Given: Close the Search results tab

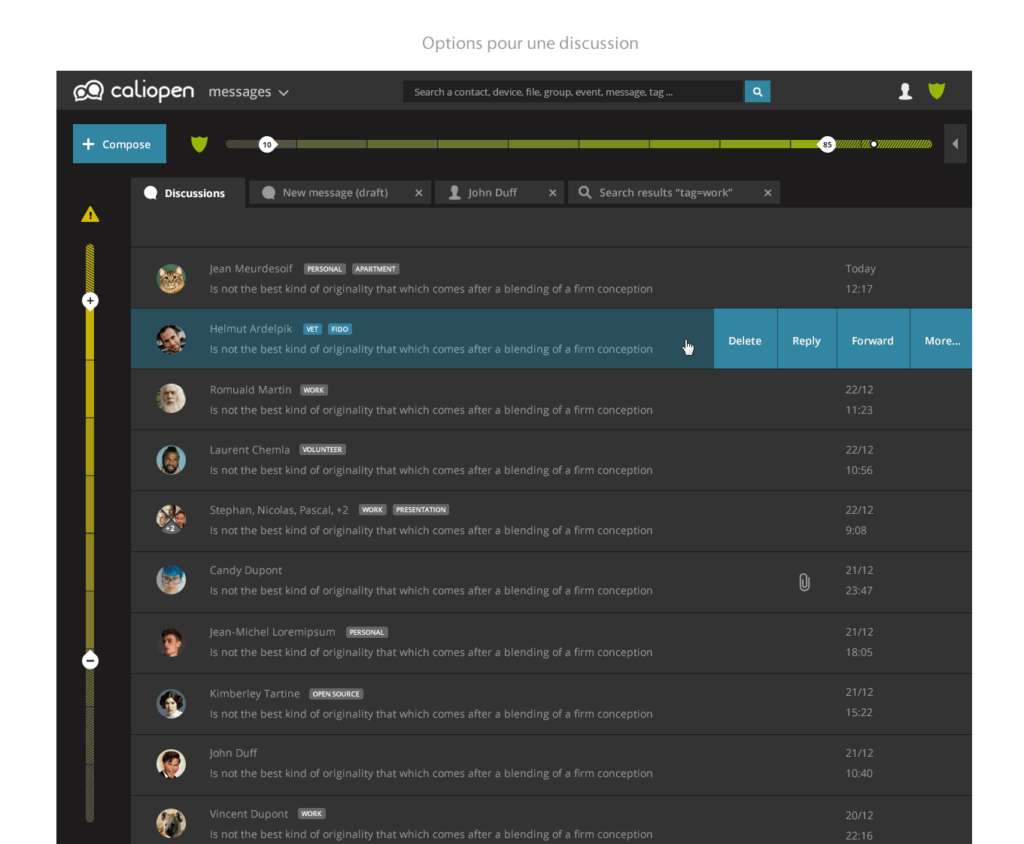Looking at the screenshot, I should 768,193.
